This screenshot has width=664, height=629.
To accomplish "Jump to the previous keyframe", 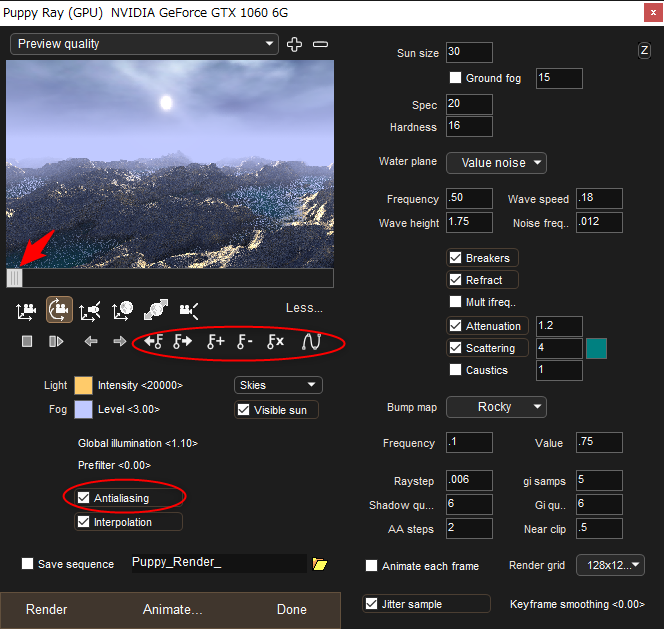I will coord(153,341).
